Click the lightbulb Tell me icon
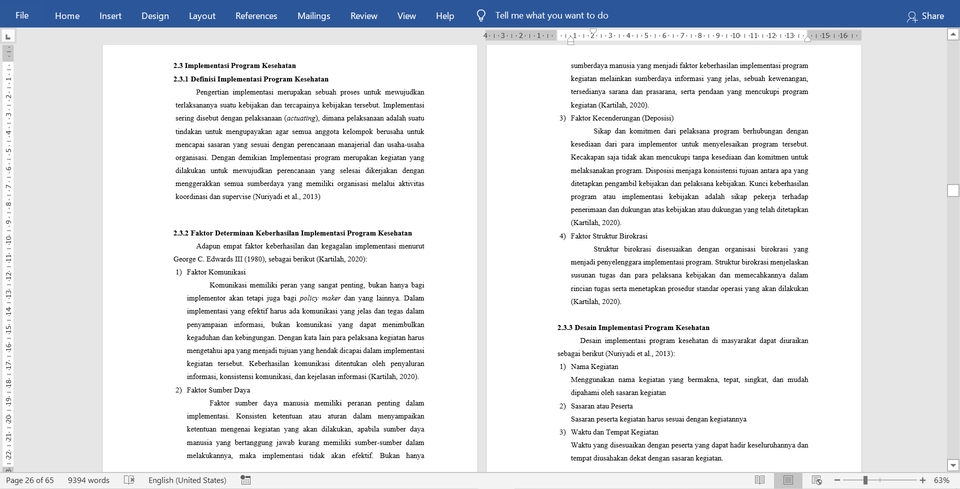Image resolution: width=960 pixels, height=489 pixels. click(x=481, y=16)
